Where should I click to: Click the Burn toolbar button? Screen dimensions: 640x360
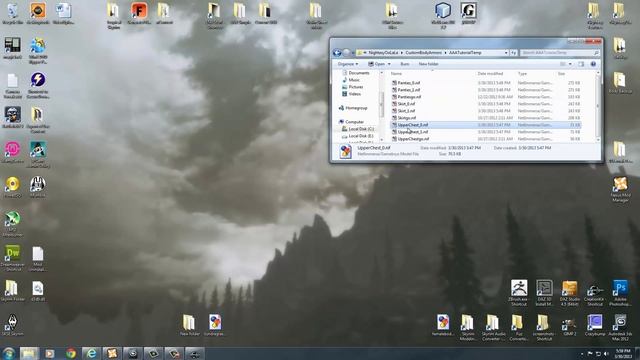pos(404,64)
